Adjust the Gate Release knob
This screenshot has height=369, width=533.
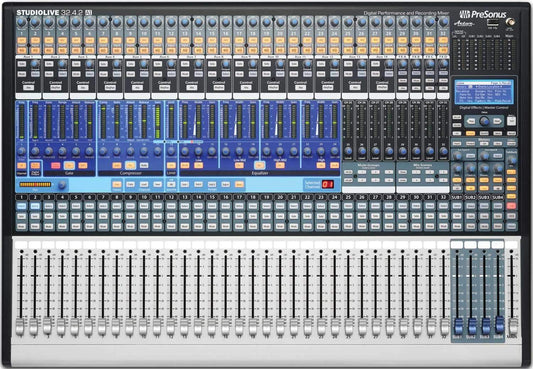point(89,152)
